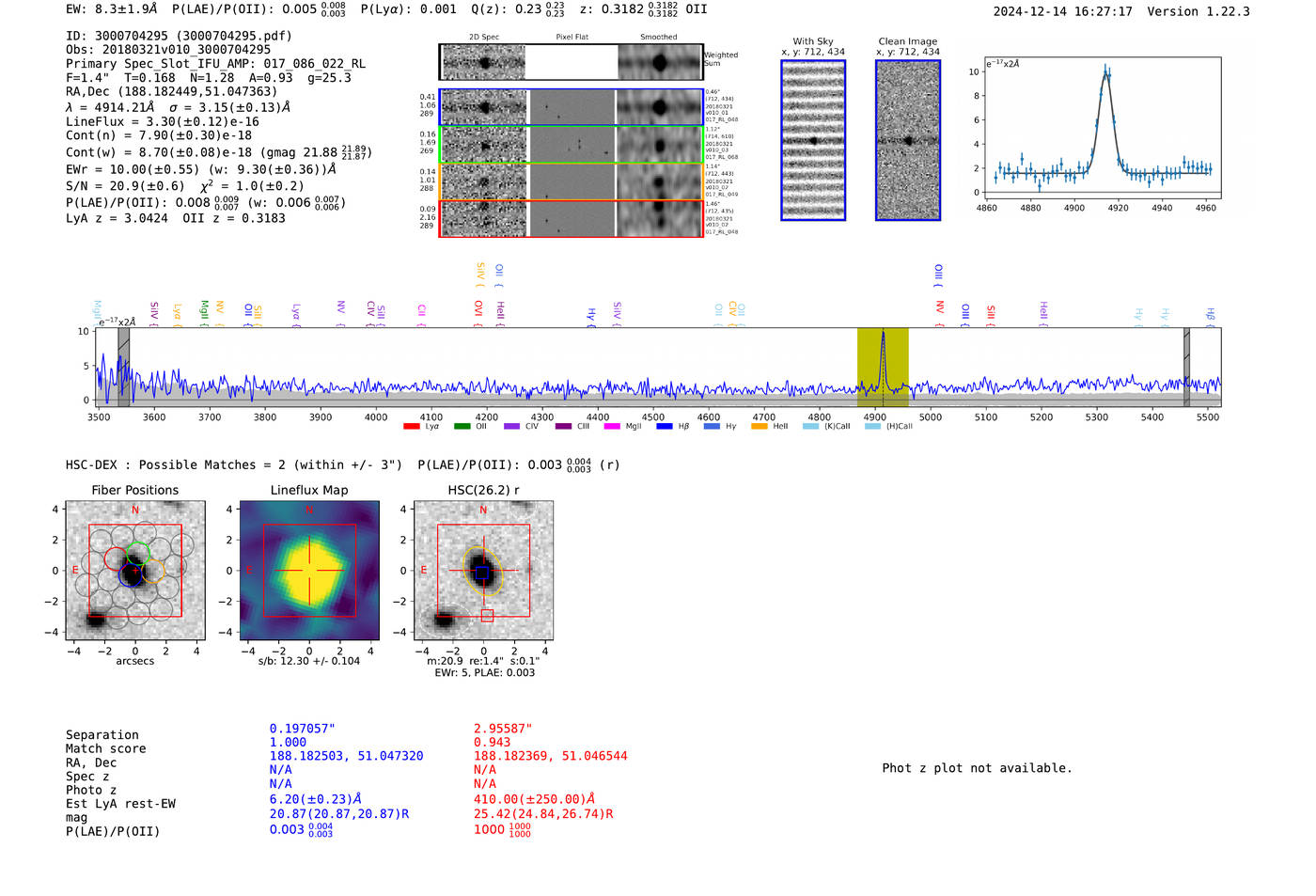Click the red match score 0.943

[x=492, y=742]
